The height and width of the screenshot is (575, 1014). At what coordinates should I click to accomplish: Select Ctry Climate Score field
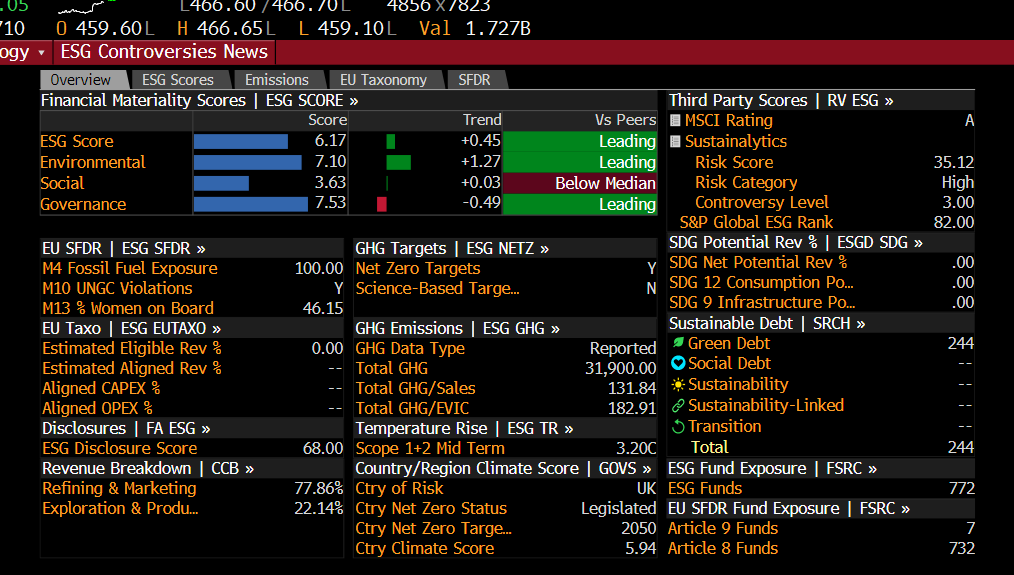click(x=506, y=548)
